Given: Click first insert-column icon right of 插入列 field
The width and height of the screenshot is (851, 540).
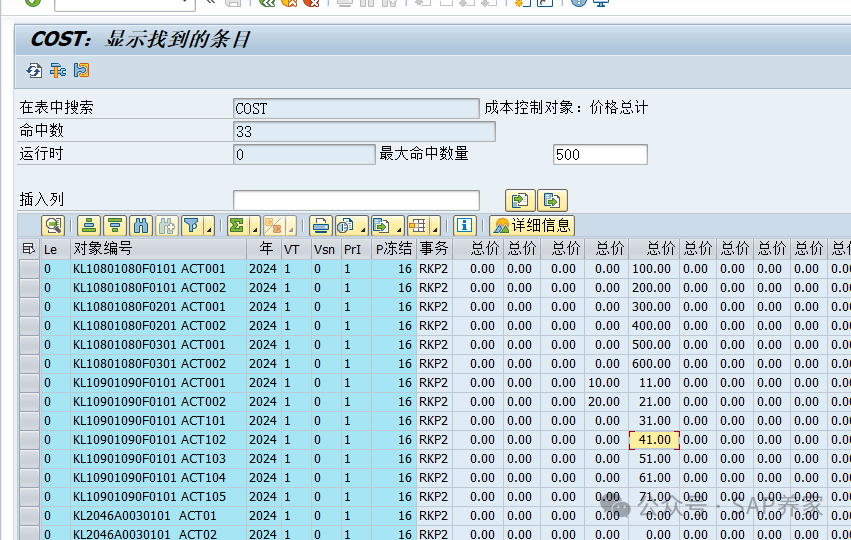Looking at the screenshot, I should click(x=520, y=200).
